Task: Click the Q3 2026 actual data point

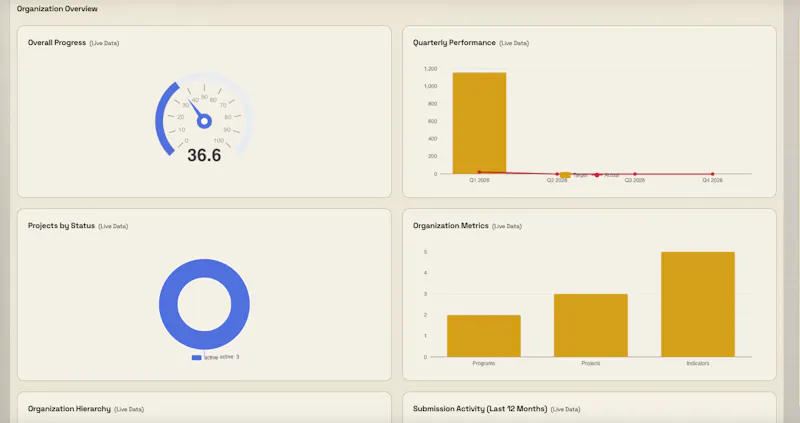Action: coord(635,174)
